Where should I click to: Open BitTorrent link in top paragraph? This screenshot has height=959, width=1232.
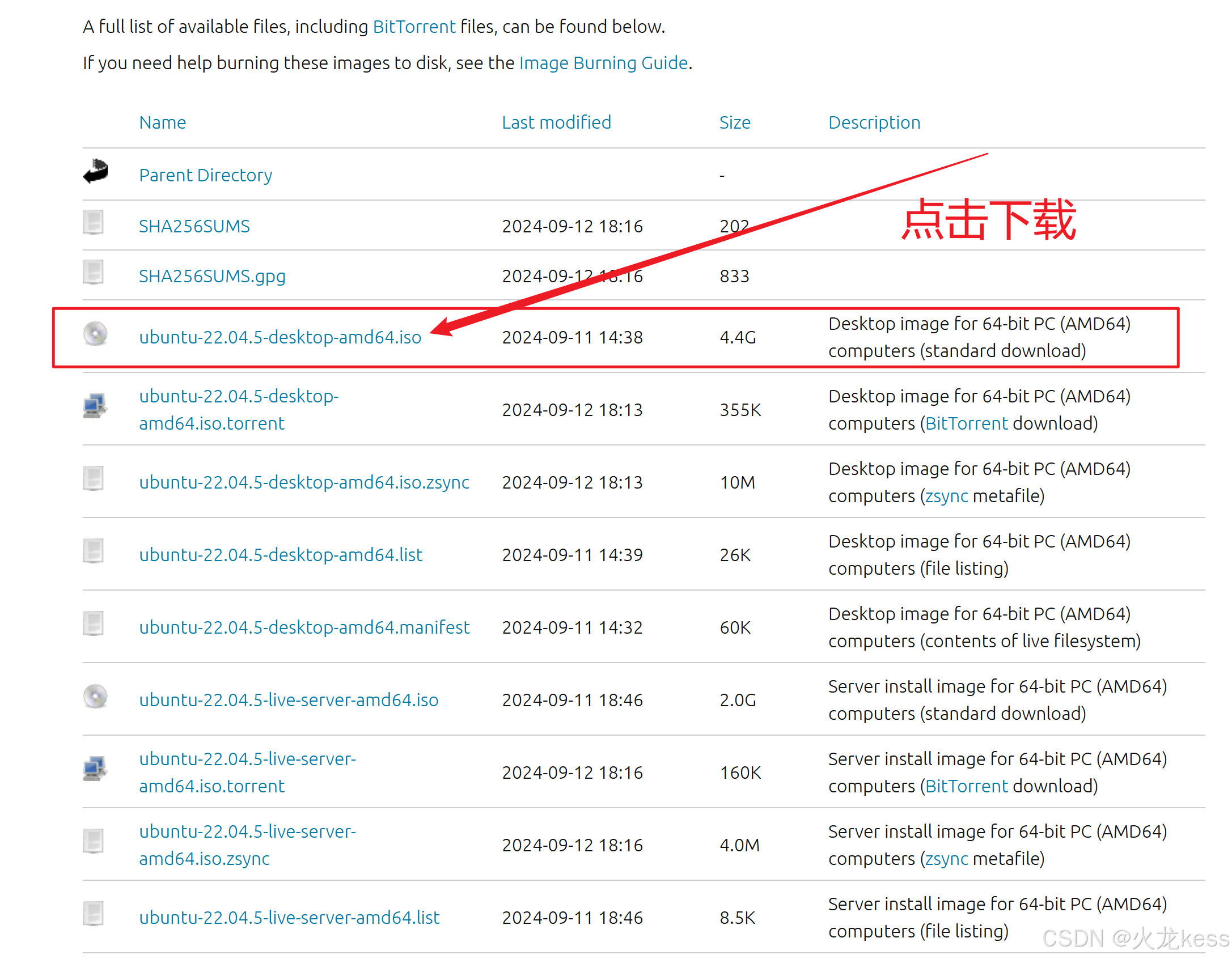(414, 27)
